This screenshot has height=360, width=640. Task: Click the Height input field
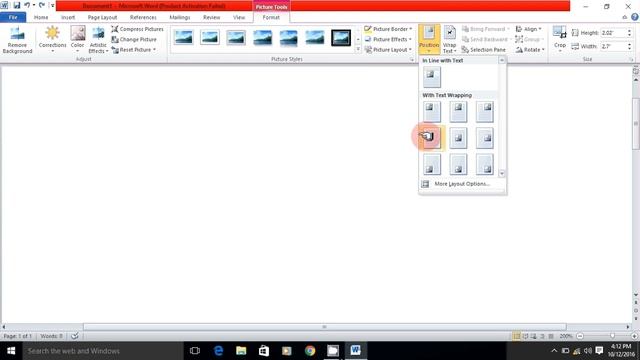[x=613, y=33]
